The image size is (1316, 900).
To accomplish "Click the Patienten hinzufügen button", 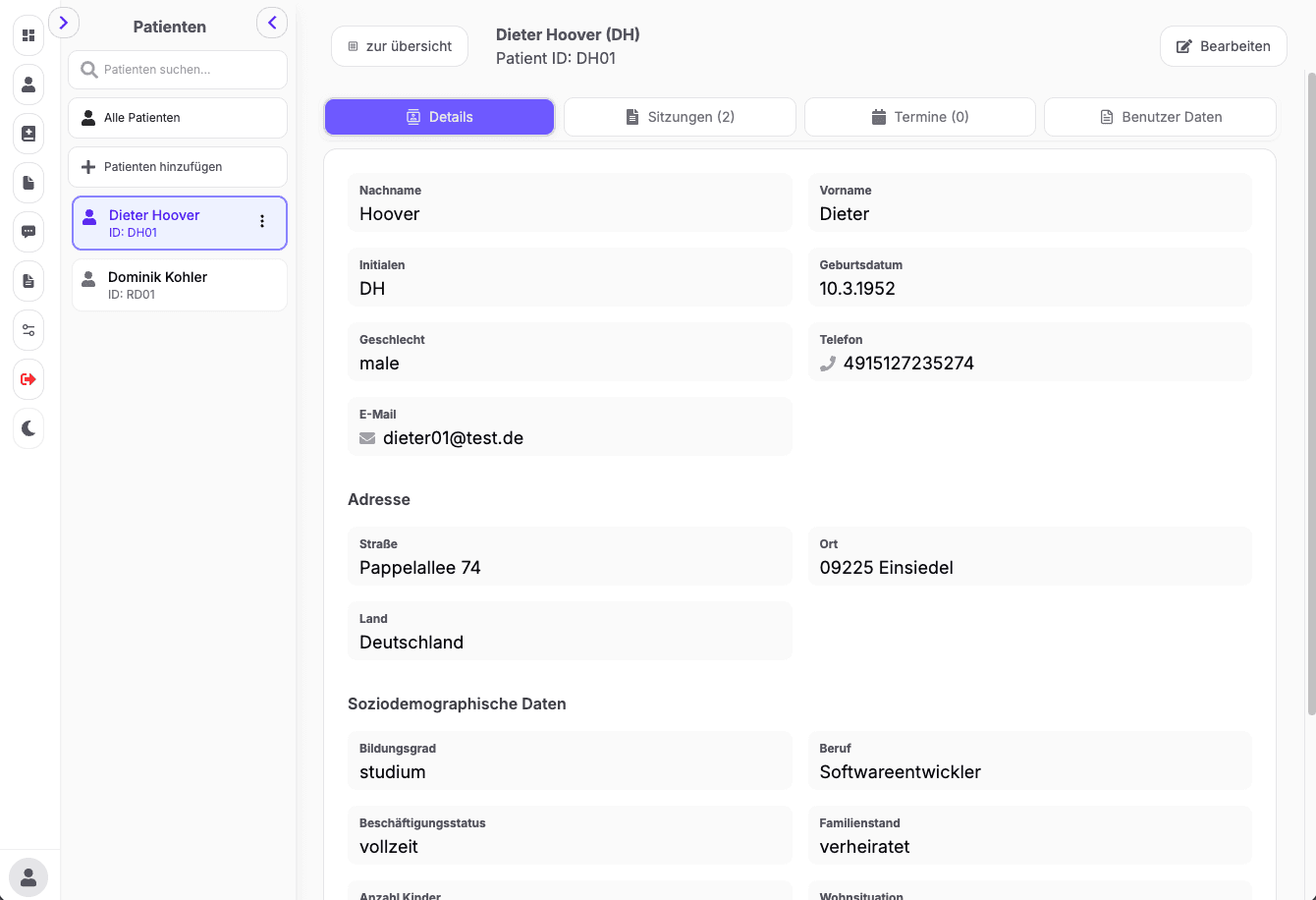I will pyautogui.click(x=178, y=167).
